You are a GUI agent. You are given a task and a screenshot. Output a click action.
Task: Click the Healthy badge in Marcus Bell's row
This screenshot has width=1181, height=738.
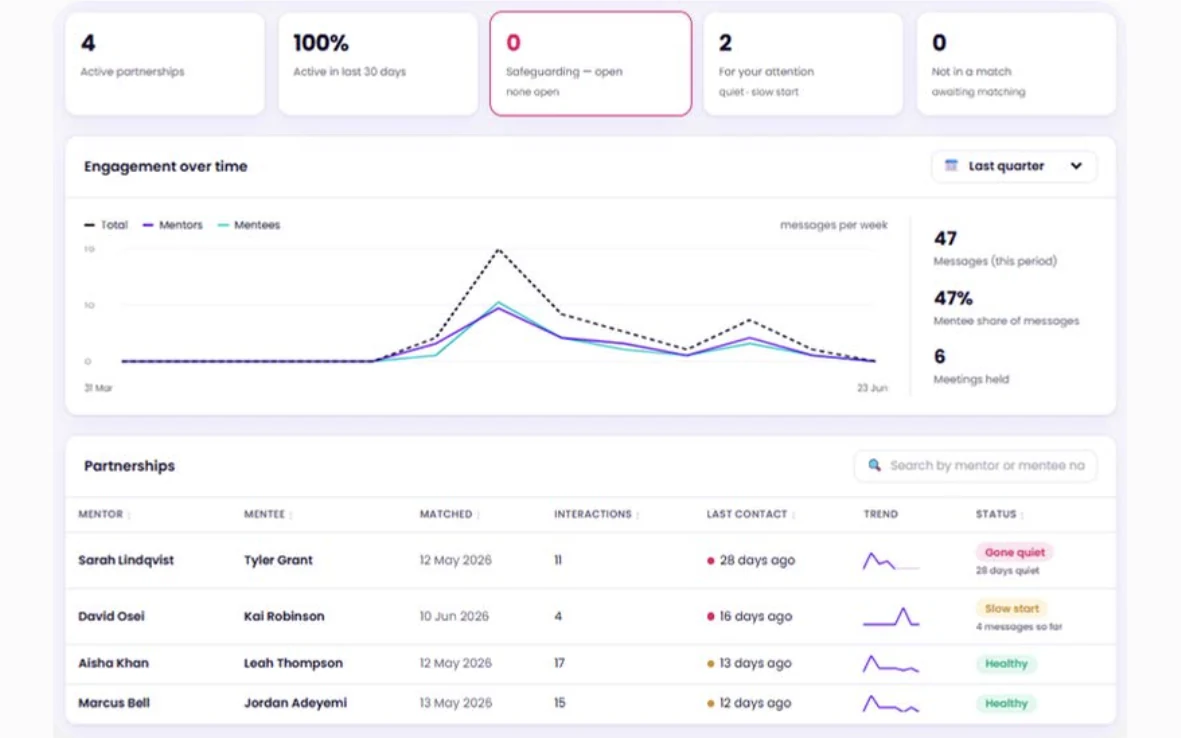pos(1006,703)
